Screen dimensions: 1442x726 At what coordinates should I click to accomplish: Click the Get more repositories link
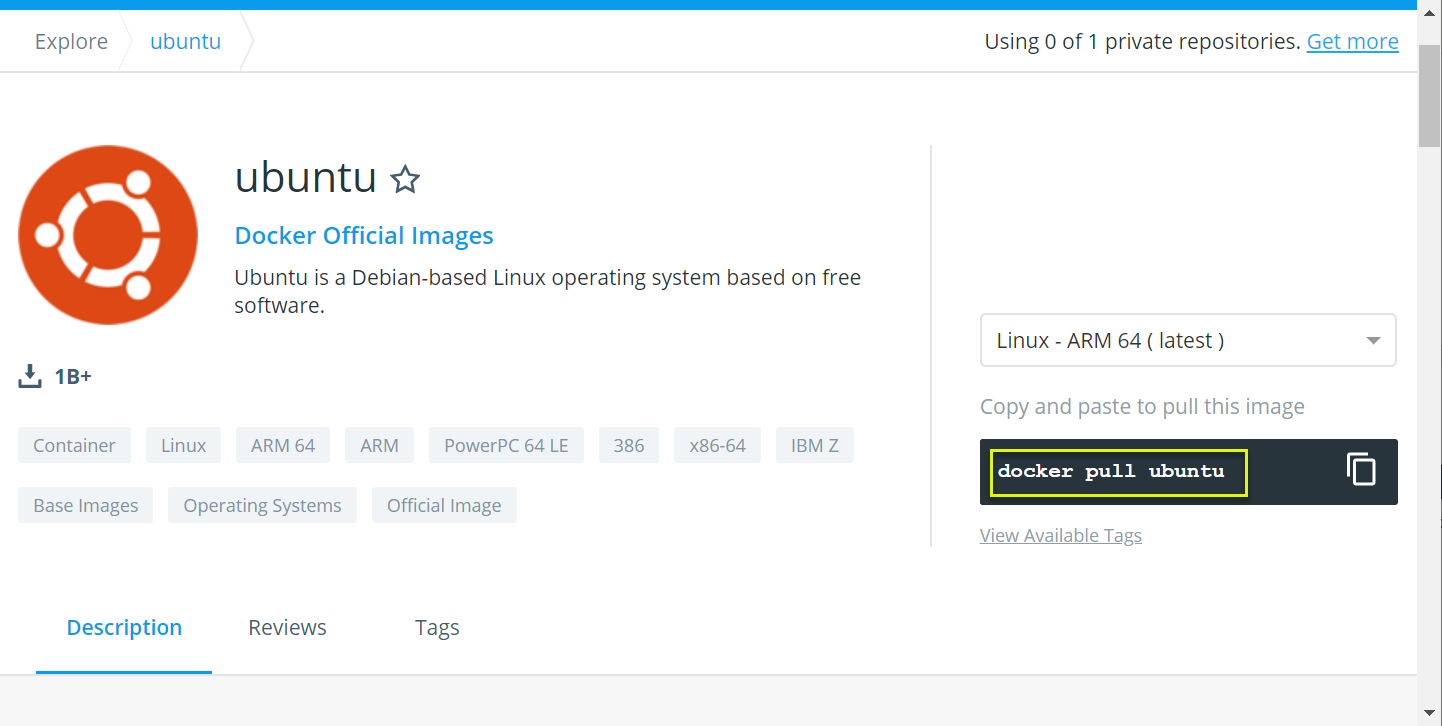(1352, 42)
